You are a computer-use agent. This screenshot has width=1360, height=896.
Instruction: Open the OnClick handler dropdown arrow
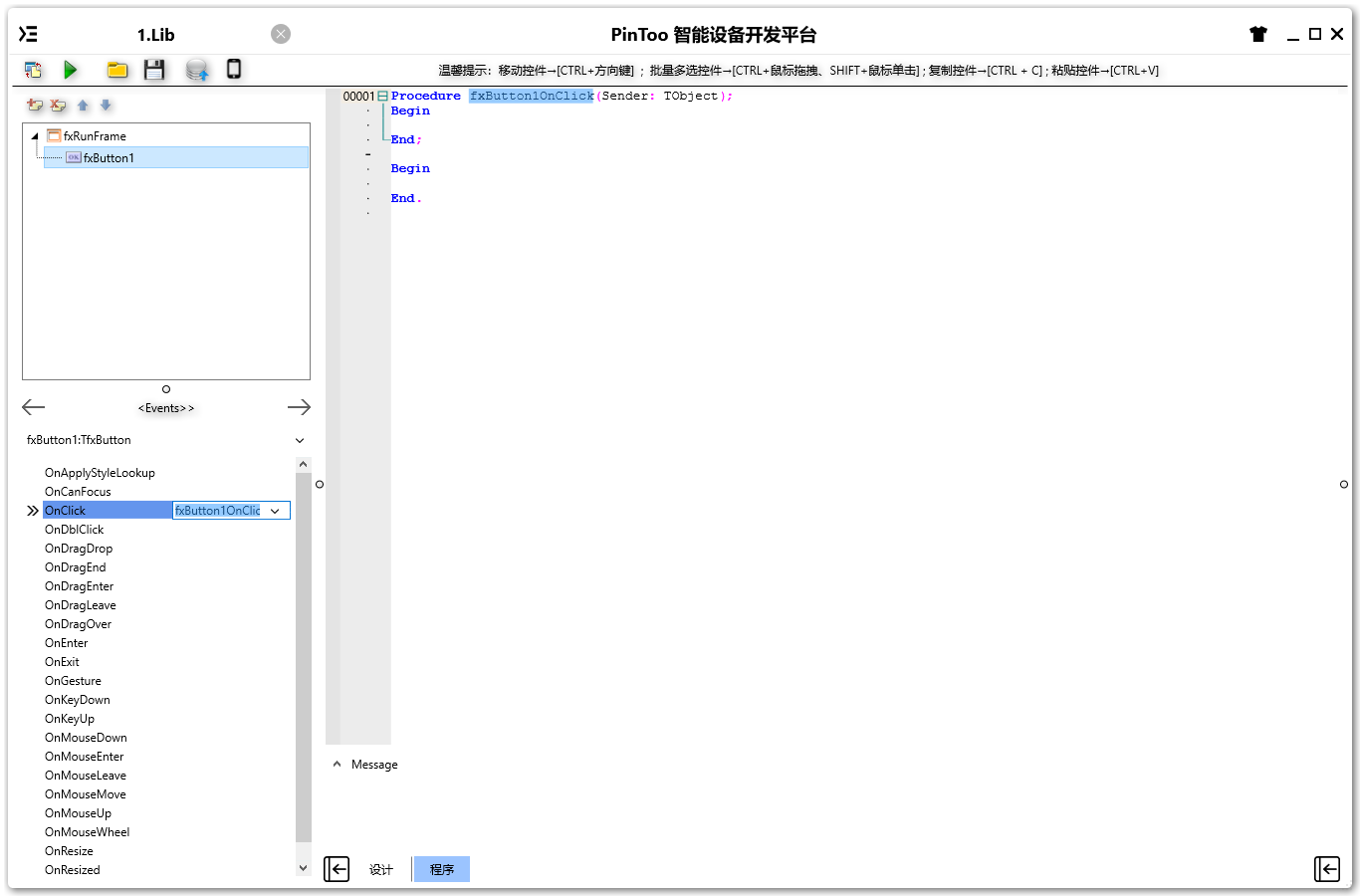(275, 511)
